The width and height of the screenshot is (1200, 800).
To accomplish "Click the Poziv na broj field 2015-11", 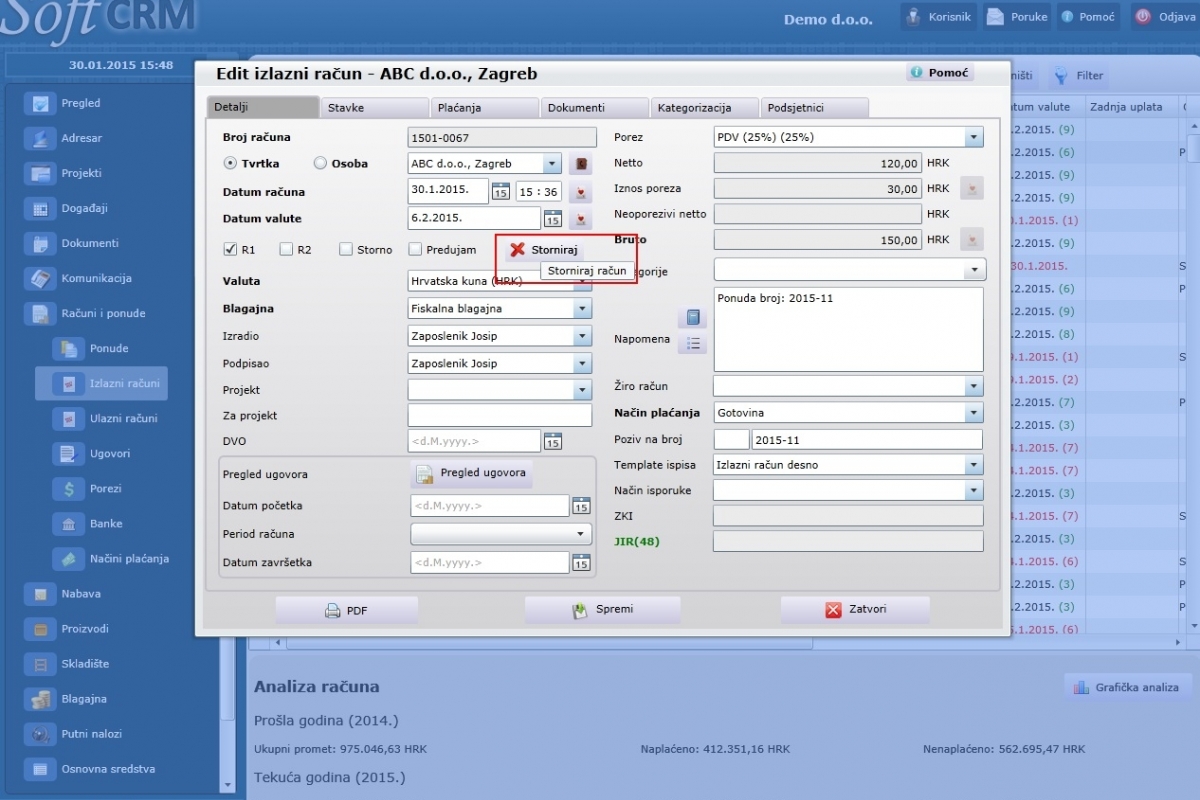I will [867, 439].
